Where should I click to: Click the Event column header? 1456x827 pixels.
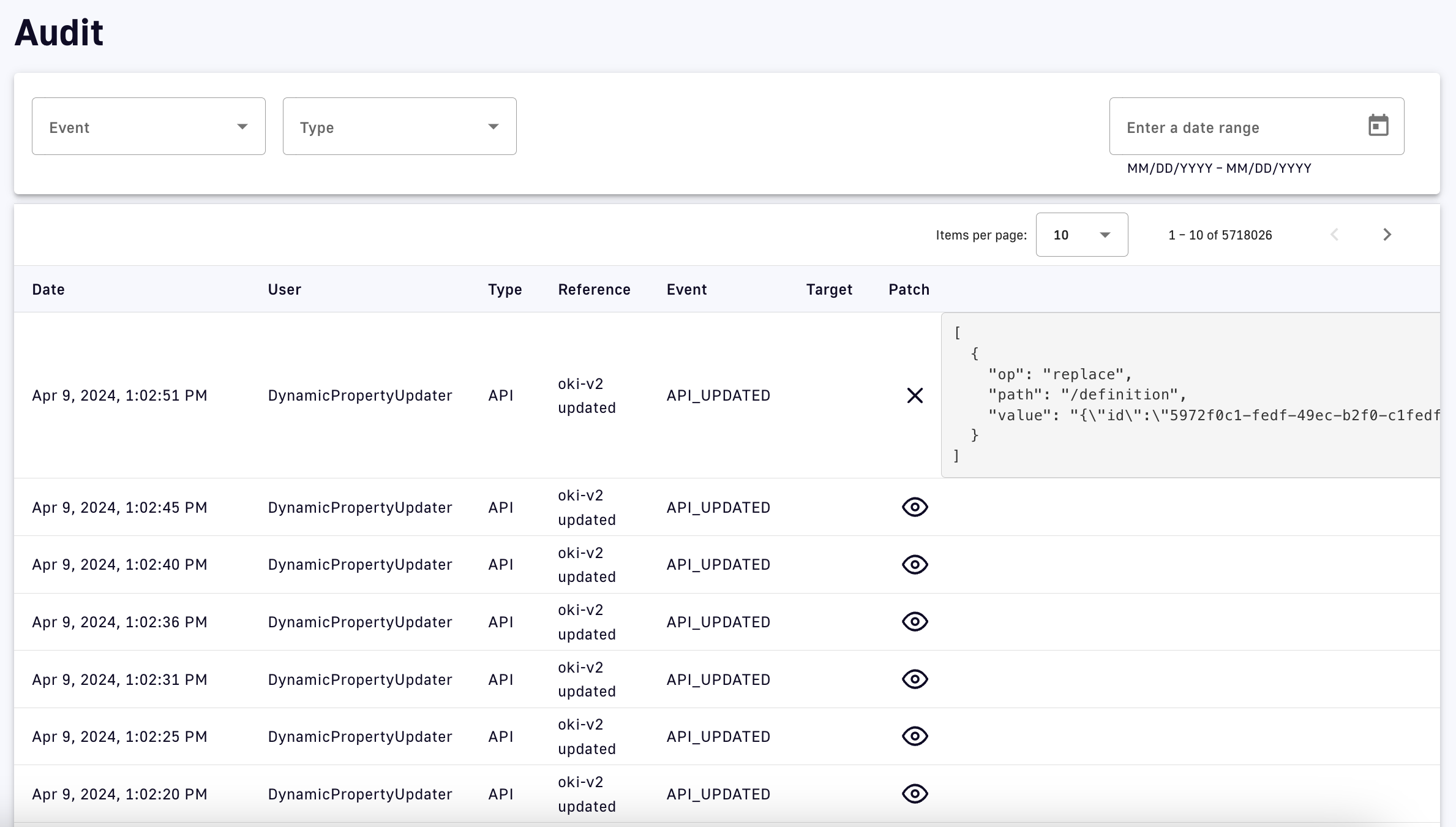coord(686,289)
